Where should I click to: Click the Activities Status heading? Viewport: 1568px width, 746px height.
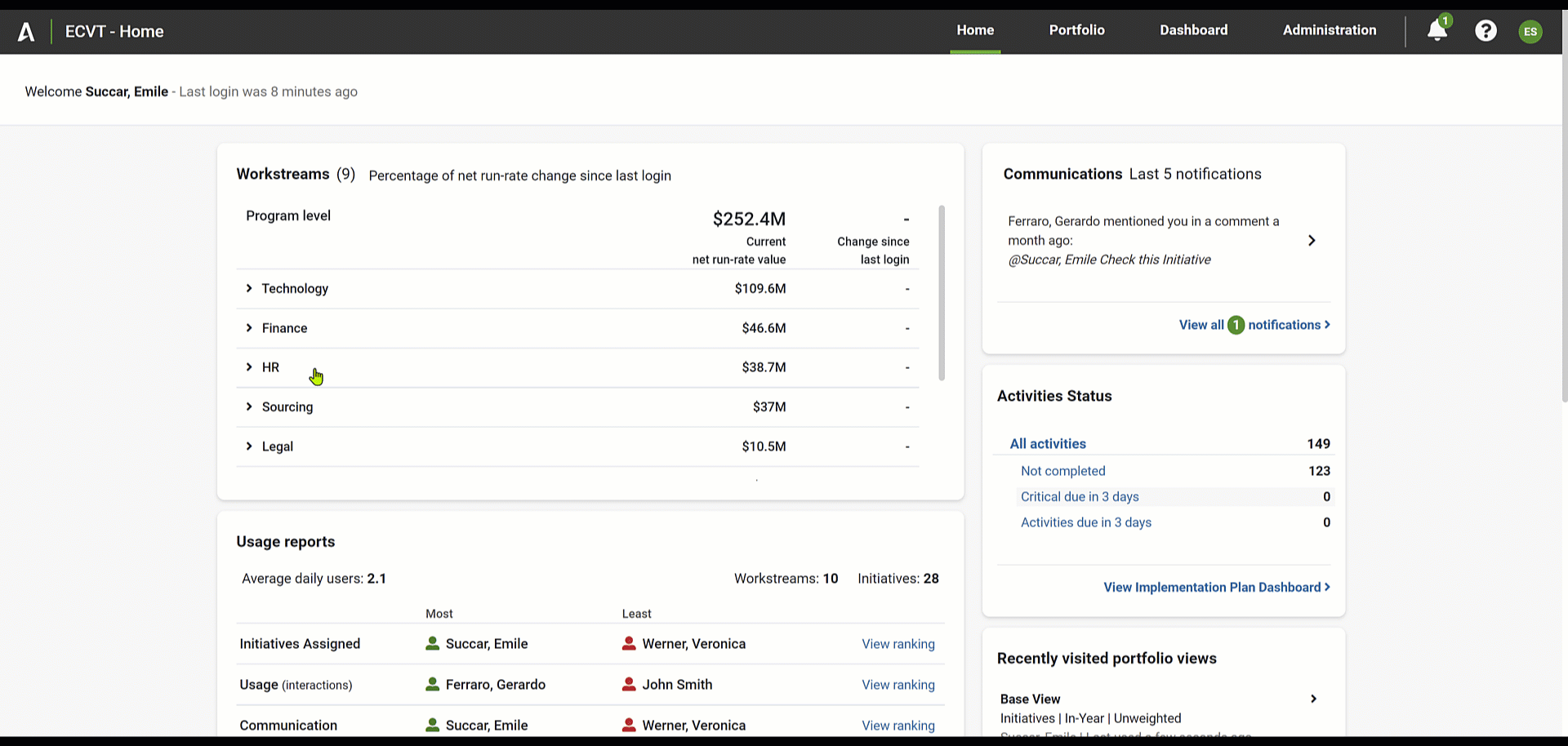tap(1054, 396)
